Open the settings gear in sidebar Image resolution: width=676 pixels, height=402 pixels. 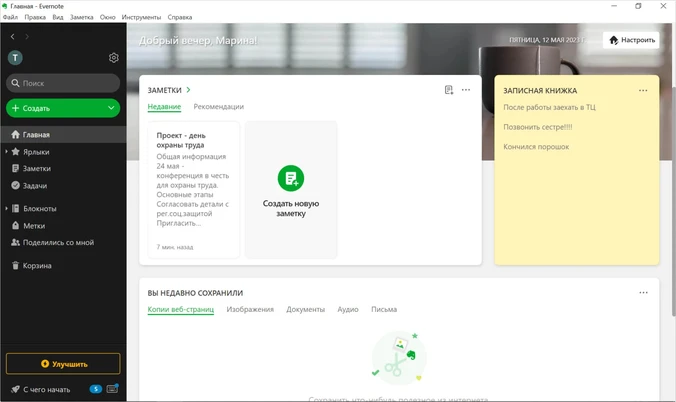(113, 58)
